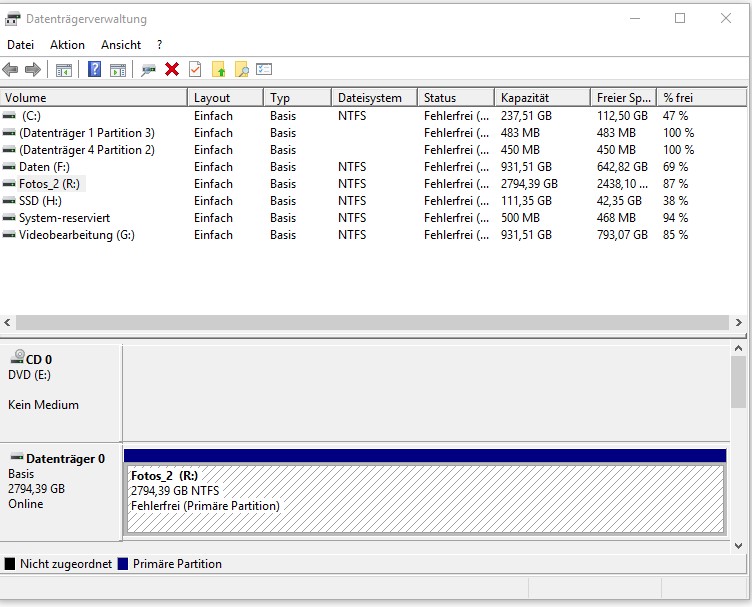This screenshot has width=752, height=607.
Task: Open the Datei menu
Action: tap(21, 45)
